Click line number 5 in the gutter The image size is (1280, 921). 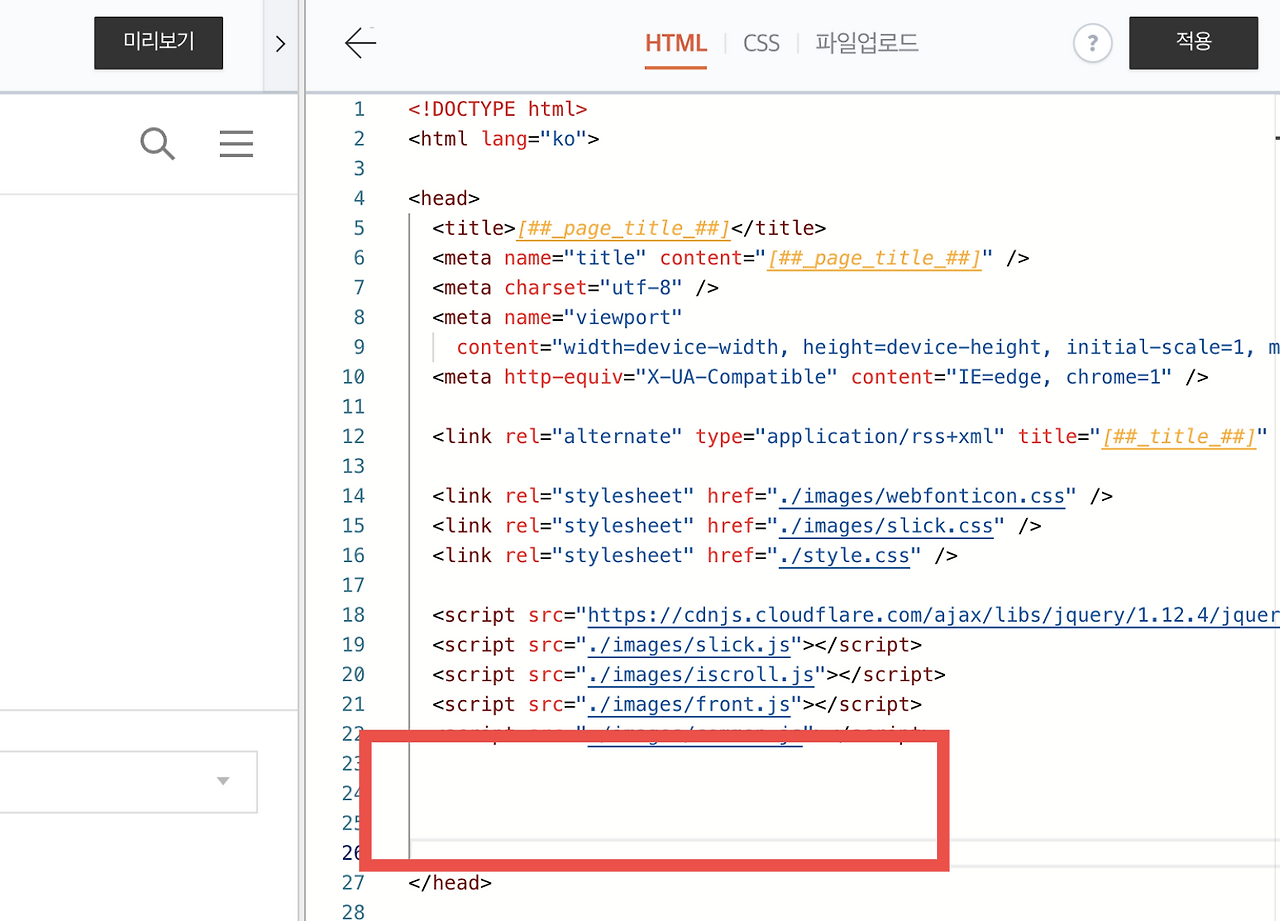coord(359,228)
